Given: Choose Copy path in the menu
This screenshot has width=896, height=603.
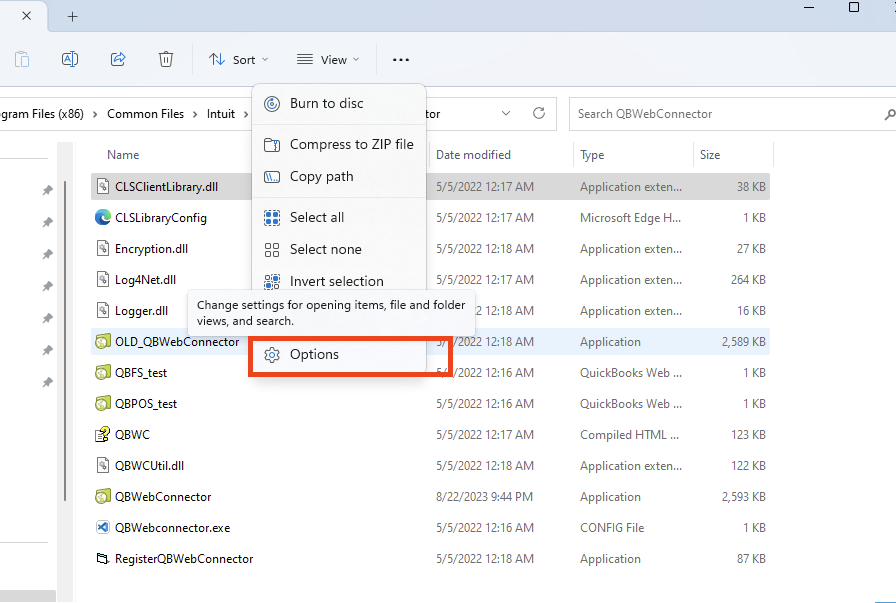Looking at the screenshot, I should click(339, 177).
